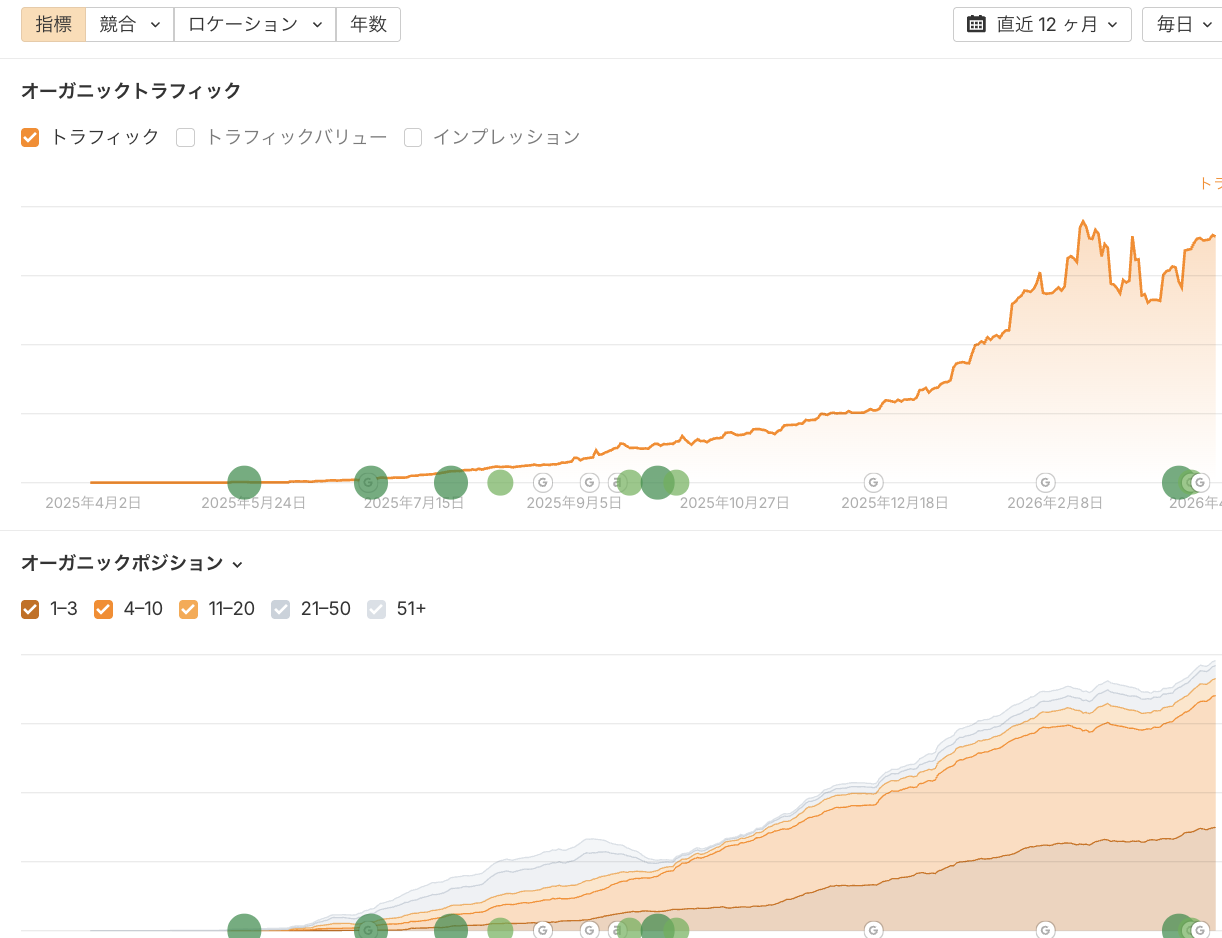Click Google icon near February in positions chart
Viewport: 1222px width, 938px height.
pyautogui.click(x=1045, y=930)
